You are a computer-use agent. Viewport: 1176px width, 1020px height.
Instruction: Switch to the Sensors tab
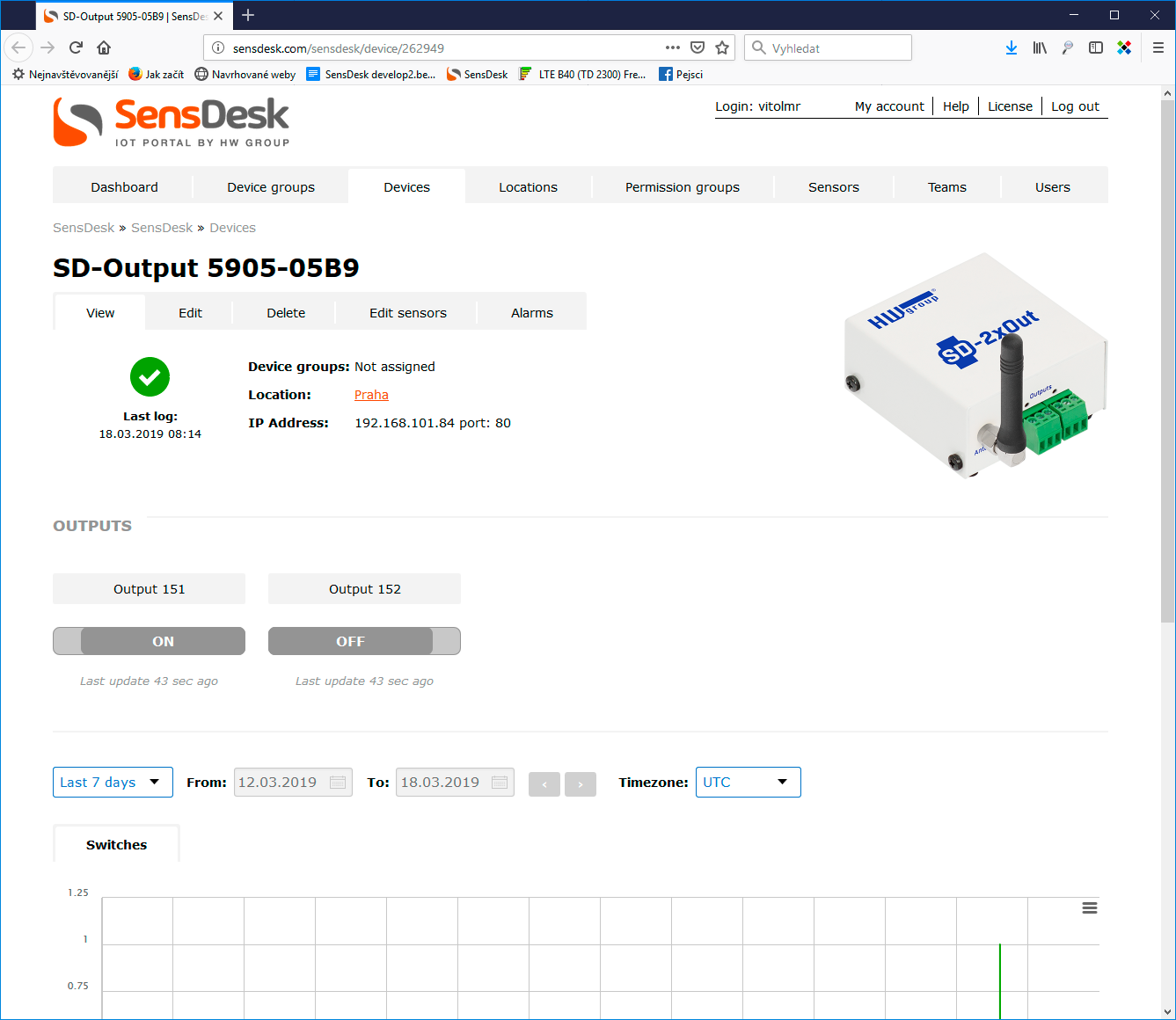(834, 186)
